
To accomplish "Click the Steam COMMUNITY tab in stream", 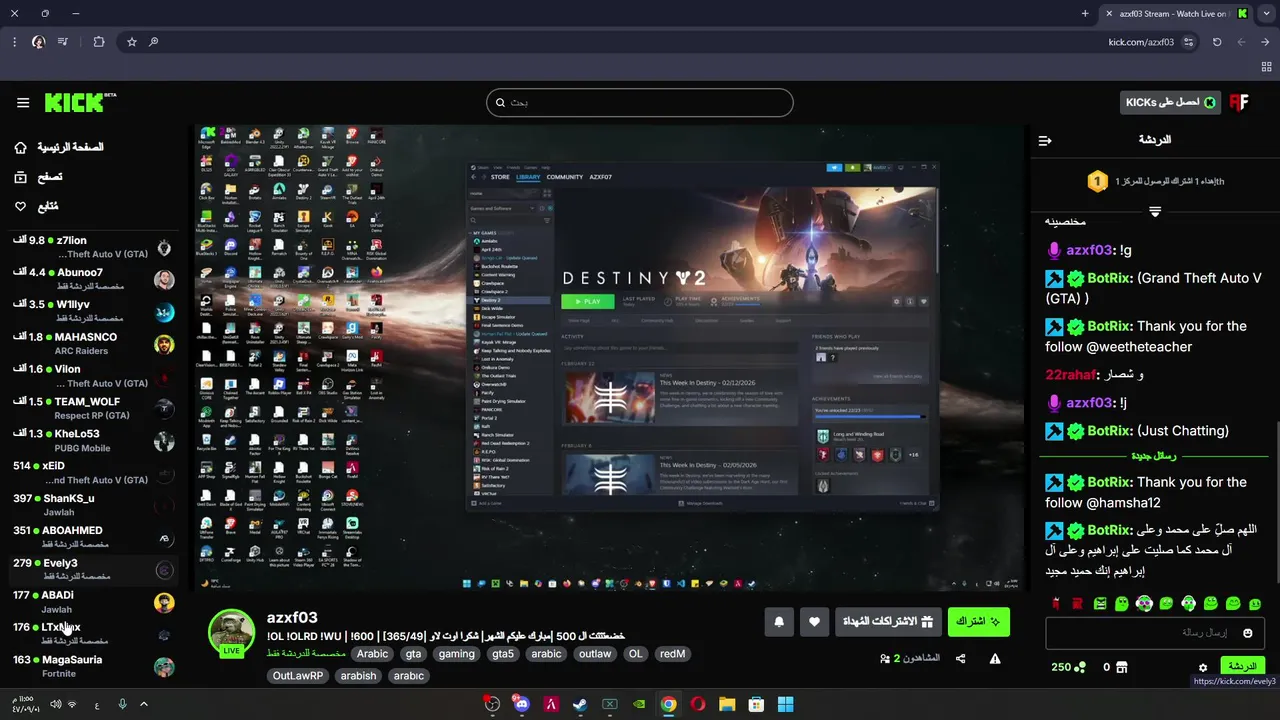I will click(x=565, y=177).
